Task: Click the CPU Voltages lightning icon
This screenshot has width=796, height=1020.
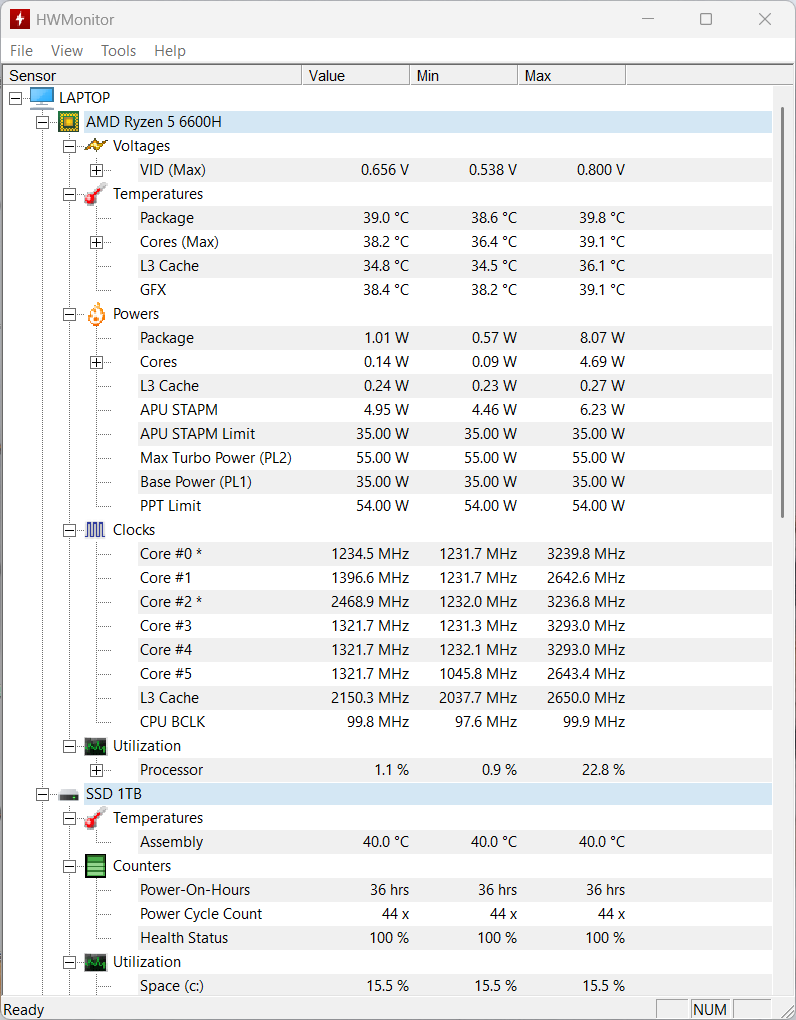Action: pyautogui.click(x=96, y=146)
